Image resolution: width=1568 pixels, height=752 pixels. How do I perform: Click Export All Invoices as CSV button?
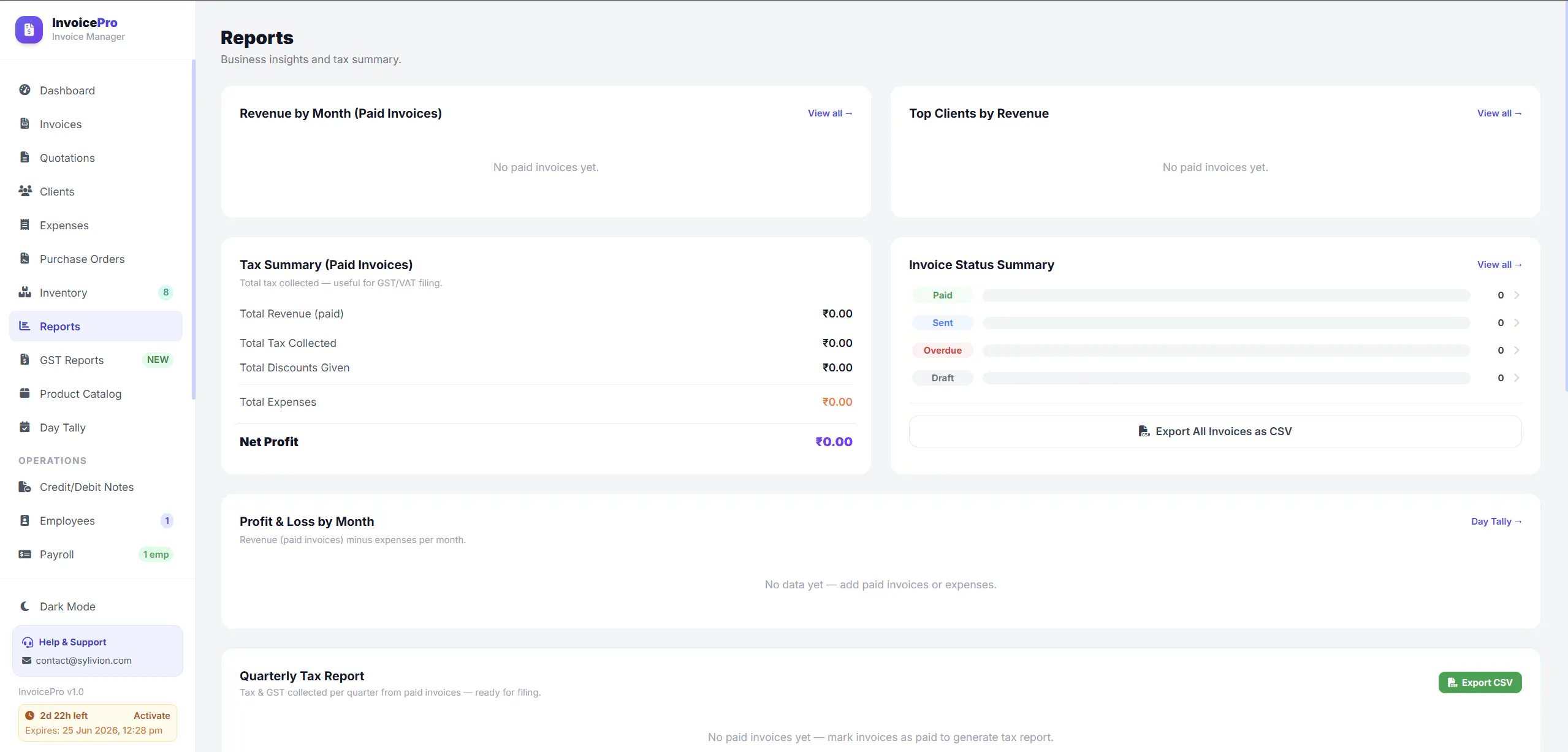coord(1215,431)
